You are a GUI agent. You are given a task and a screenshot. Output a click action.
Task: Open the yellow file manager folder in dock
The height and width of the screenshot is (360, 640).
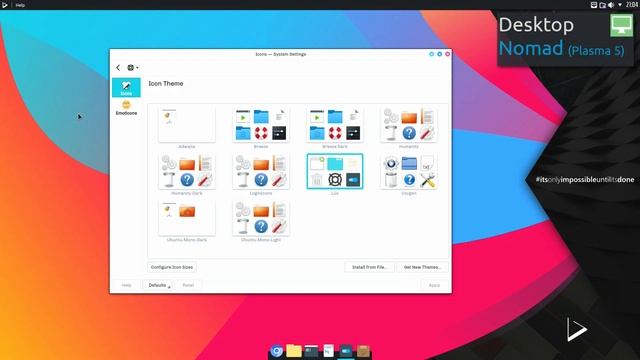point(293,351)
